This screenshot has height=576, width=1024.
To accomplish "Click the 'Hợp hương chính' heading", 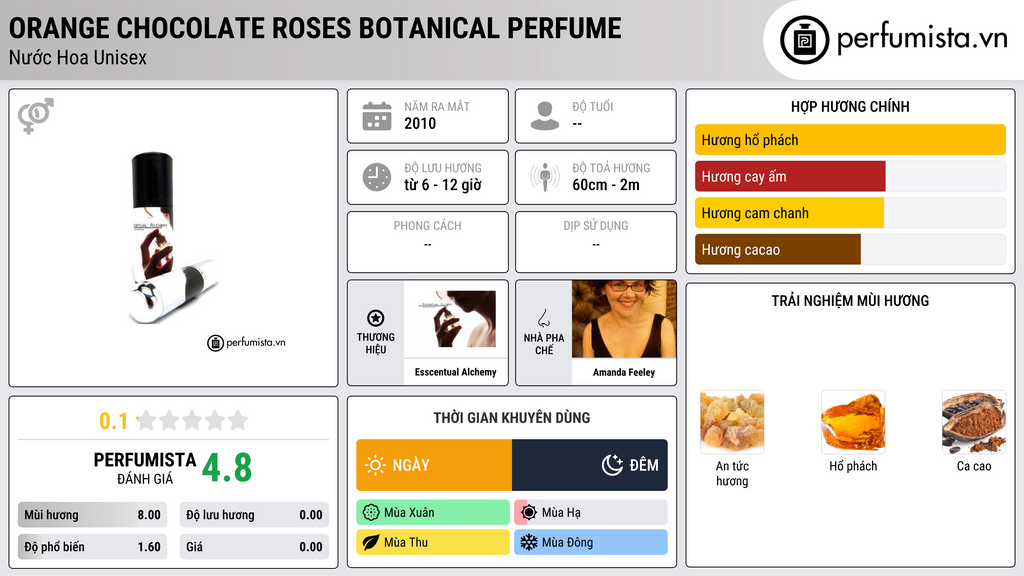I will point(850,106).
